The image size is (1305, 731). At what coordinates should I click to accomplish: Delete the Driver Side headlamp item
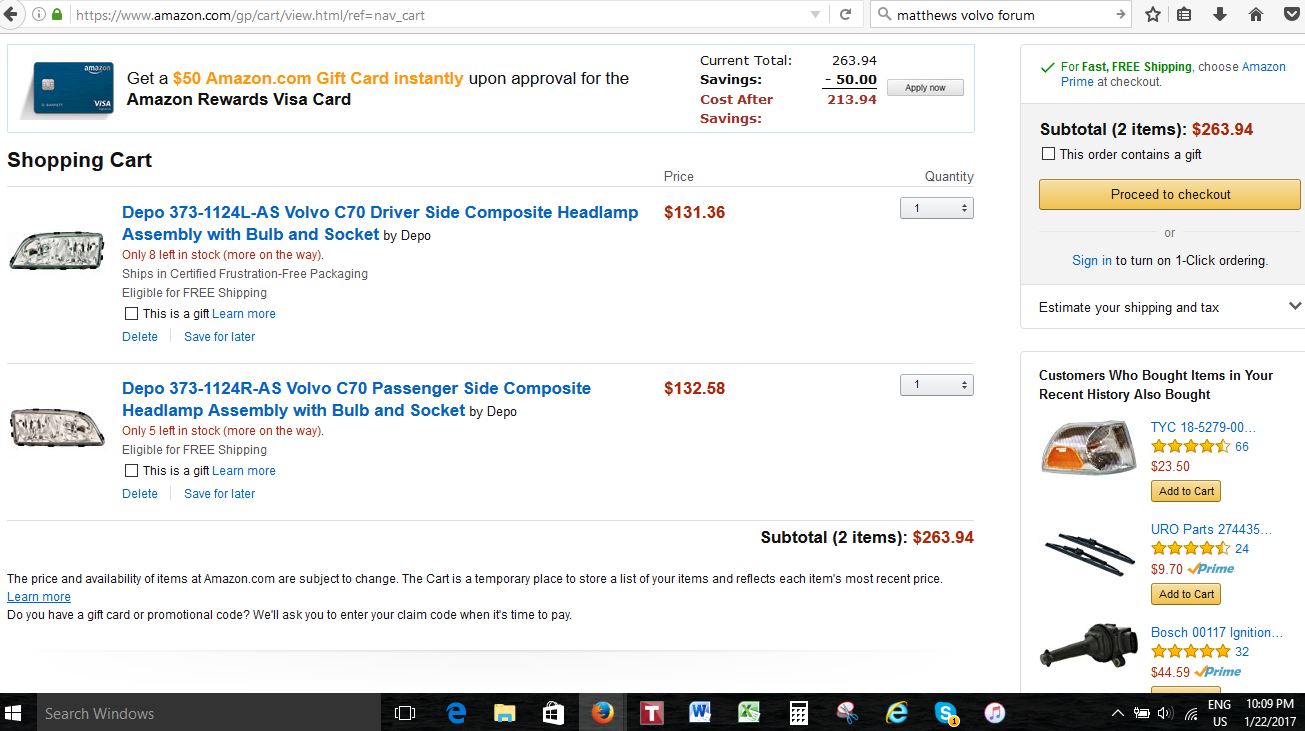coord(140,337)
